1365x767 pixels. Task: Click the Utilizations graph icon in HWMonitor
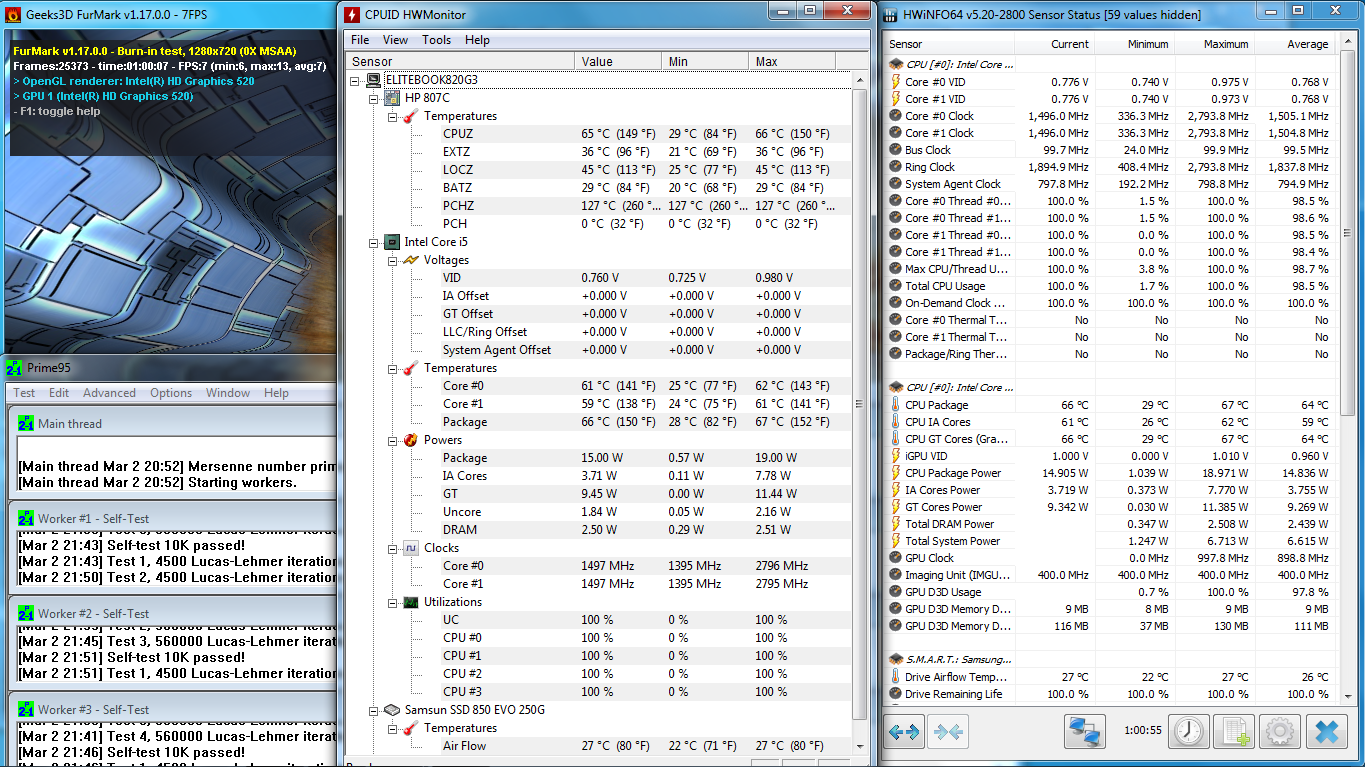coord(411,602)
